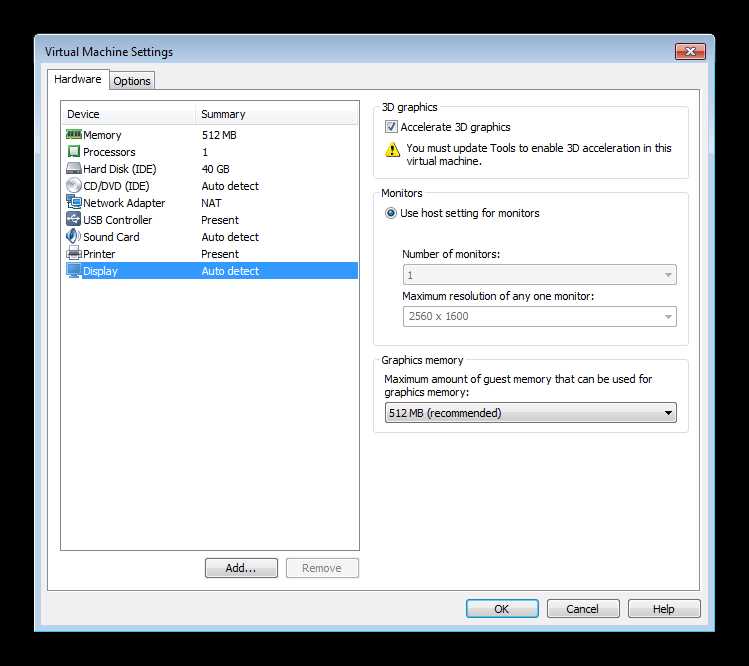
Task: Uncheck Accelerate 3D graphics checkbox
Action: 391,127
